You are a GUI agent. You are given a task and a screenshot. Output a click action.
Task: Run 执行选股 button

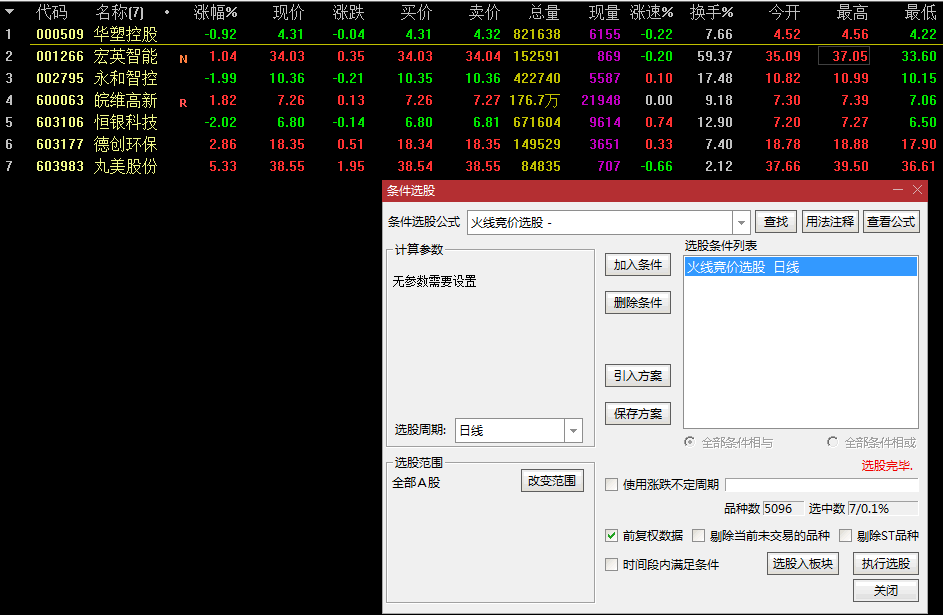click(886, 563)
